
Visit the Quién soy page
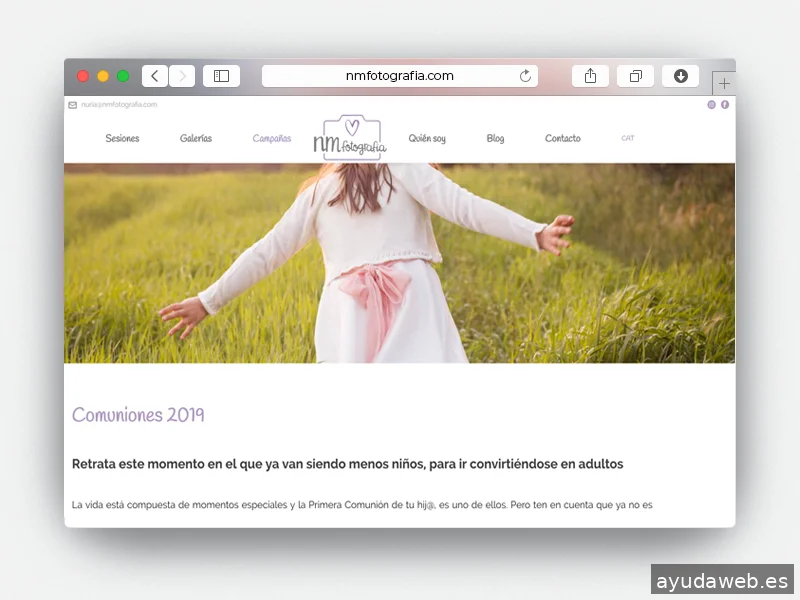(x=427, y=138)
